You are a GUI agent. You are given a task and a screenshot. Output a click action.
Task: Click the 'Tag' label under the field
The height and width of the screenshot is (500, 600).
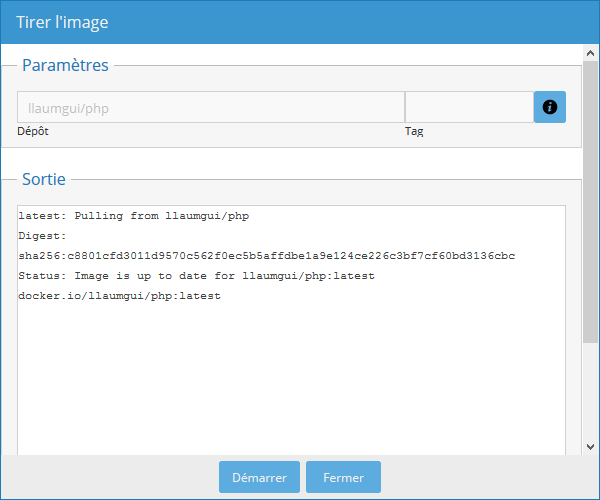pyautogui.click(x=414, y=131)
